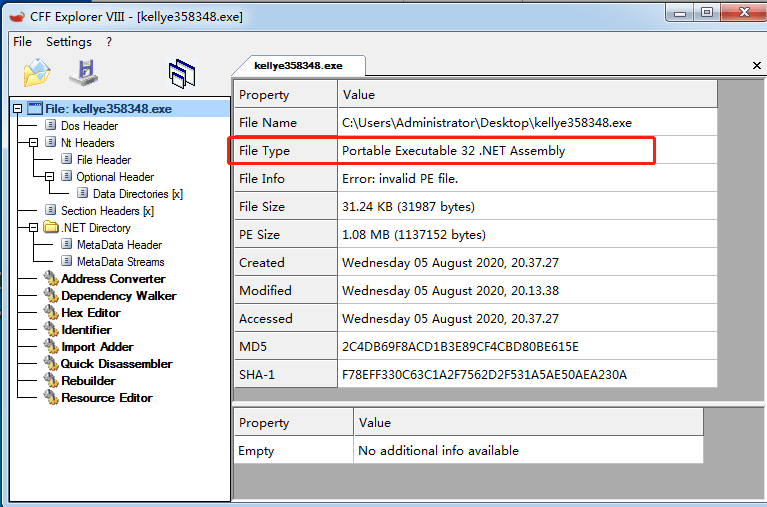This screenshot has height=507, width=767.
Task: Open Dos Header in the tree
Action: 89,126
